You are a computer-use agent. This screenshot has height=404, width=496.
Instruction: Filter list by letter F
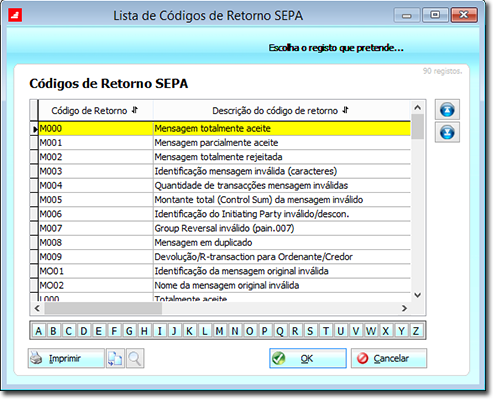coord(114,331)
